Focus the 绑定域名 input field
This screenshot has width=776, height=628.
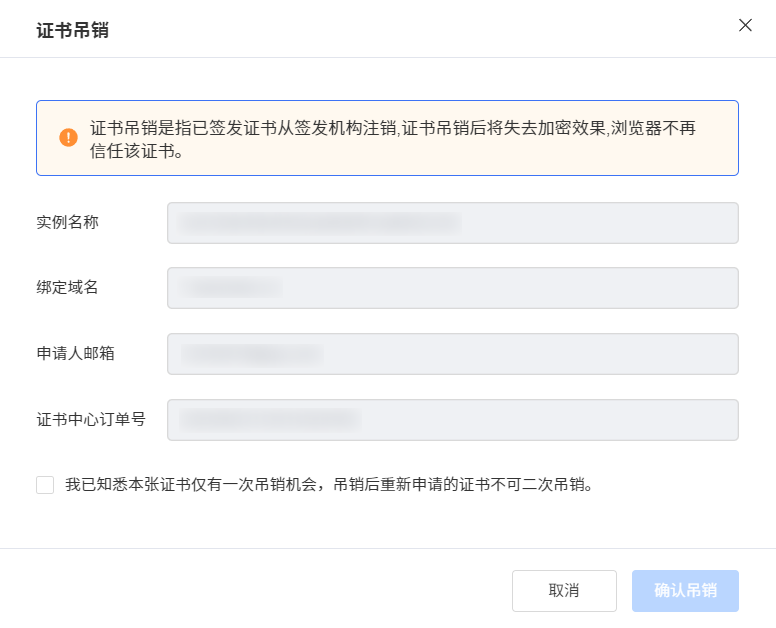point(453,288)
